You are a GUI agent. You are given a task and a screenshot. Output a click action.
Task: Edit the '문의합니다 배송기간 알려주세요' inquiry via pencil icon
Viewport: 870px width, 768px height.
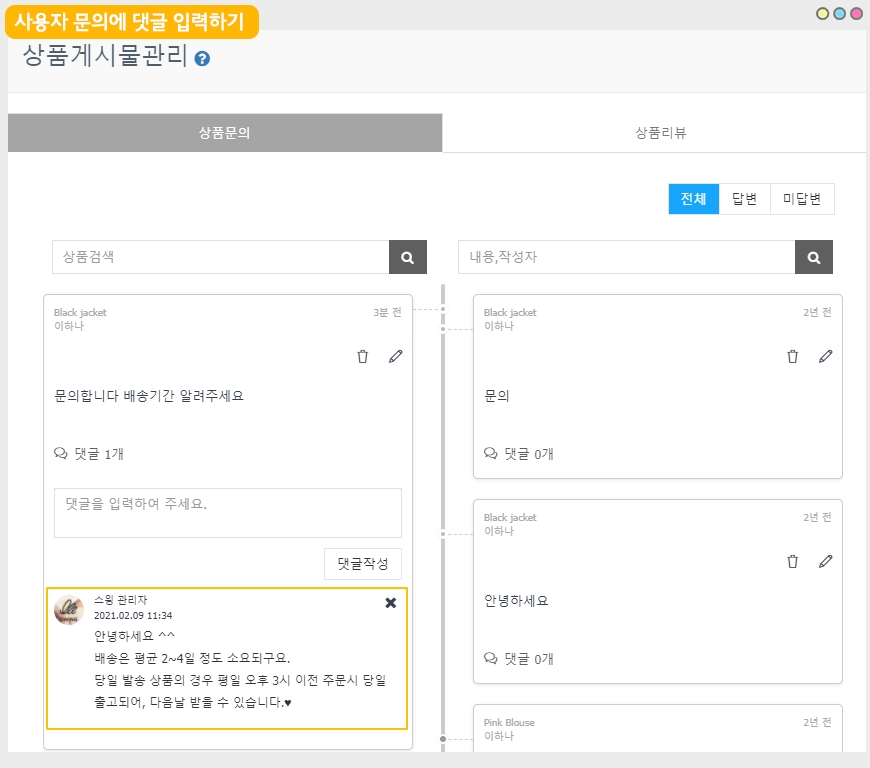tap(396, 356)
